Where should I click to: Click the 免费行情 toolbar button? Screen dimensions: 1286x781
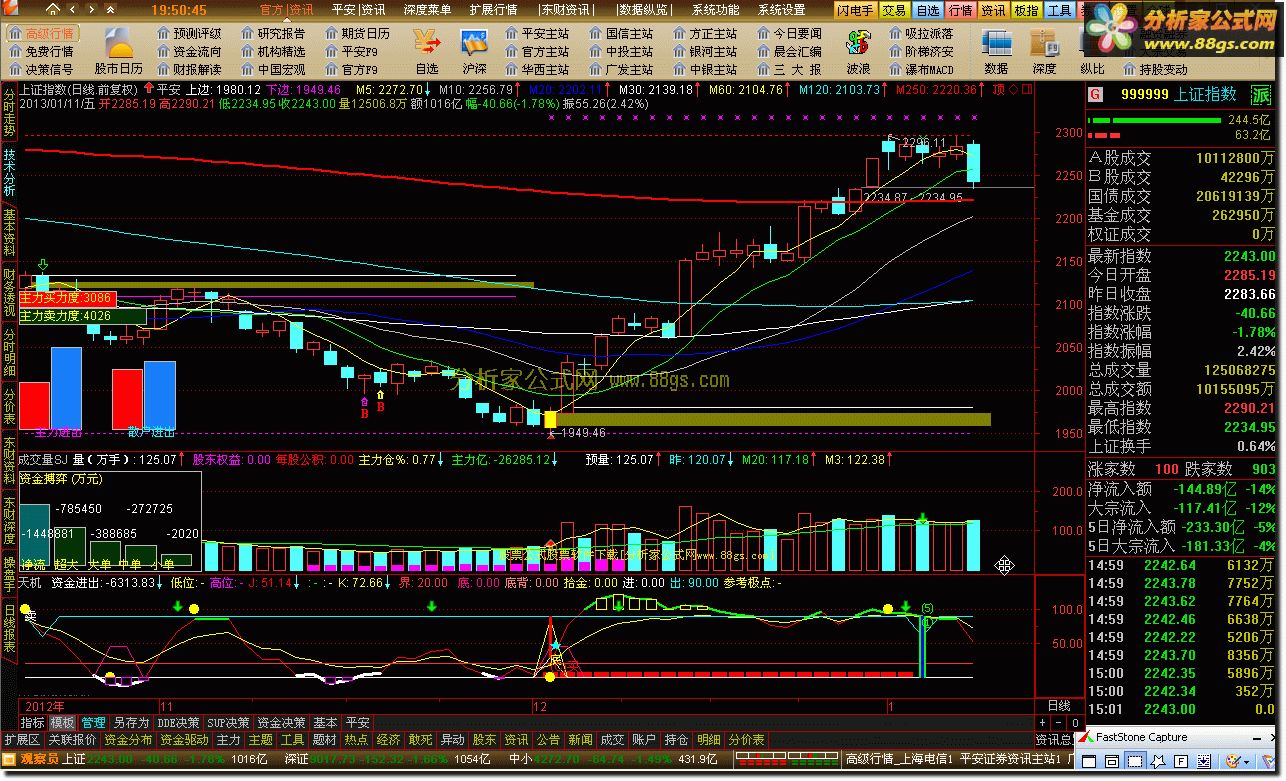coord(41,51)
